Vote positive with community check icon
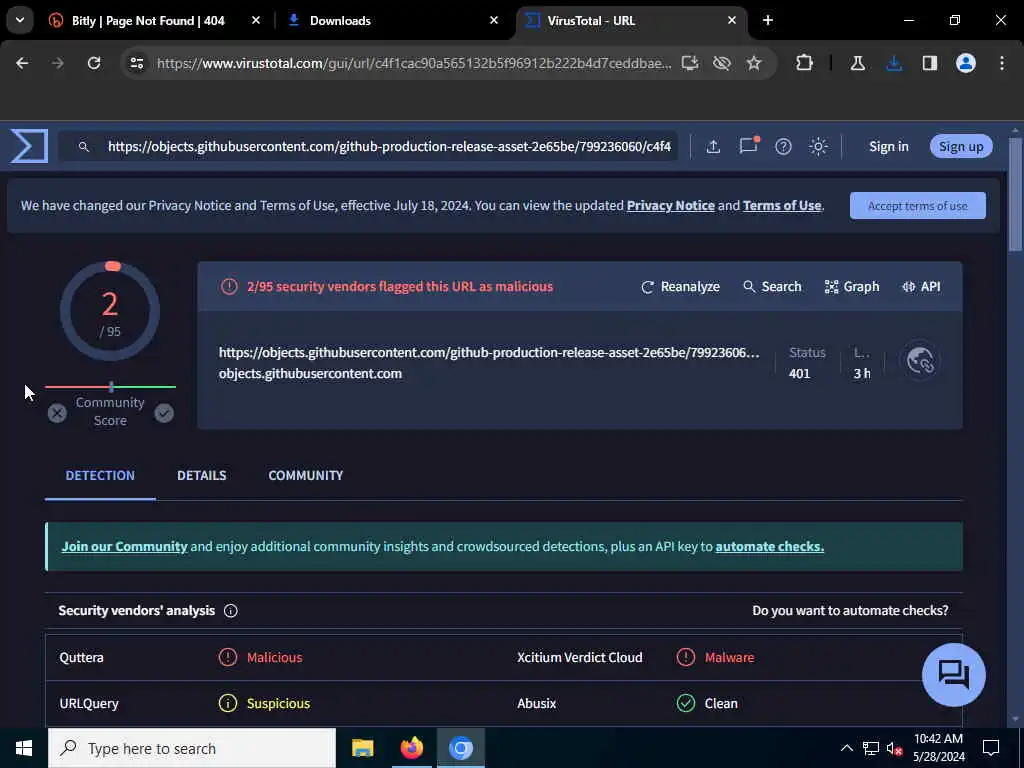 (164, 413)
